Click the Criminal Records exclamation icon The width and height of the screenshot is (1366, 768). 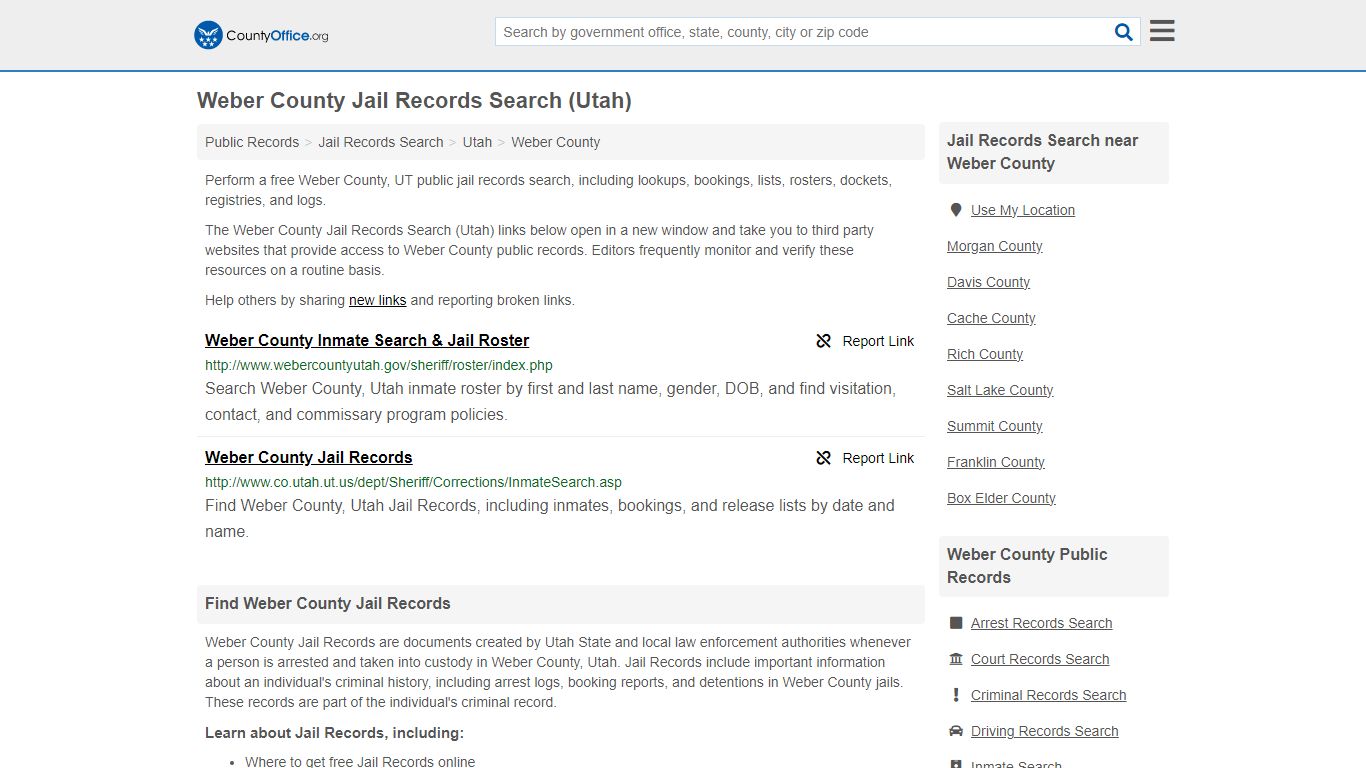(956, 695)
